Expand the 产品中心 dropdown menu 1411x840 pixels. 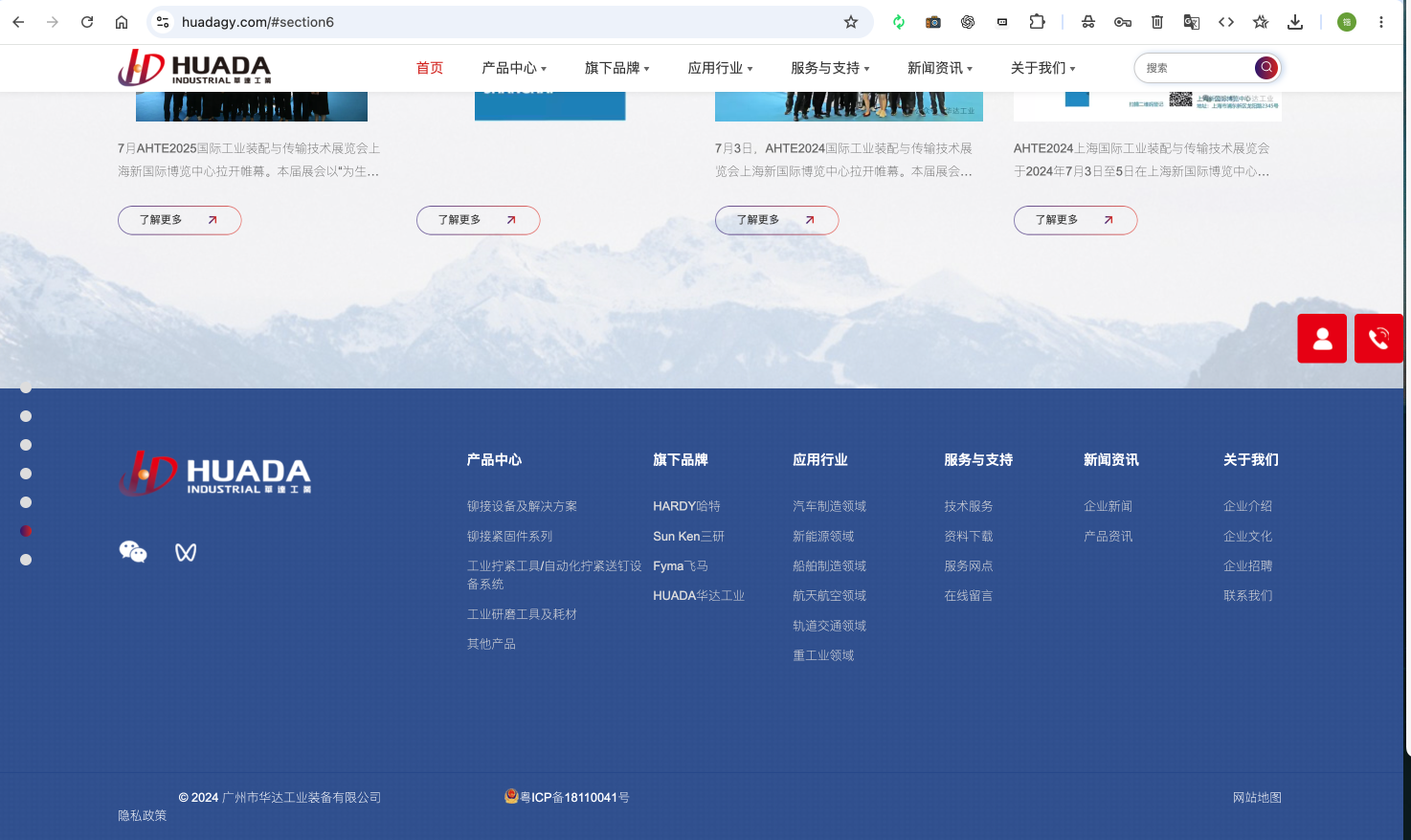(x=514, y=68)
